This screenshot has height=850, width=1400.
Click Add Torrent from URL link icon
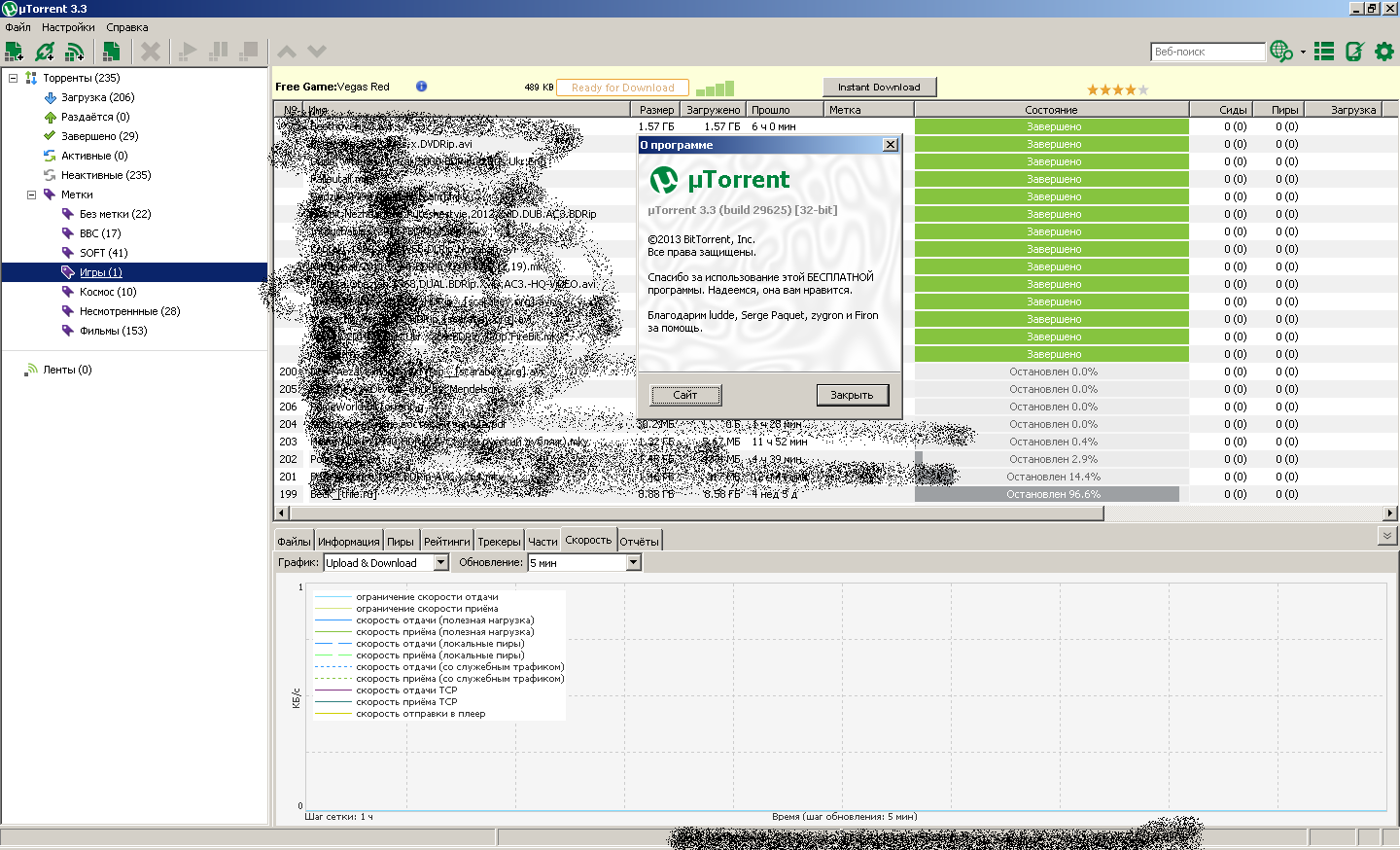pos(45,52)
